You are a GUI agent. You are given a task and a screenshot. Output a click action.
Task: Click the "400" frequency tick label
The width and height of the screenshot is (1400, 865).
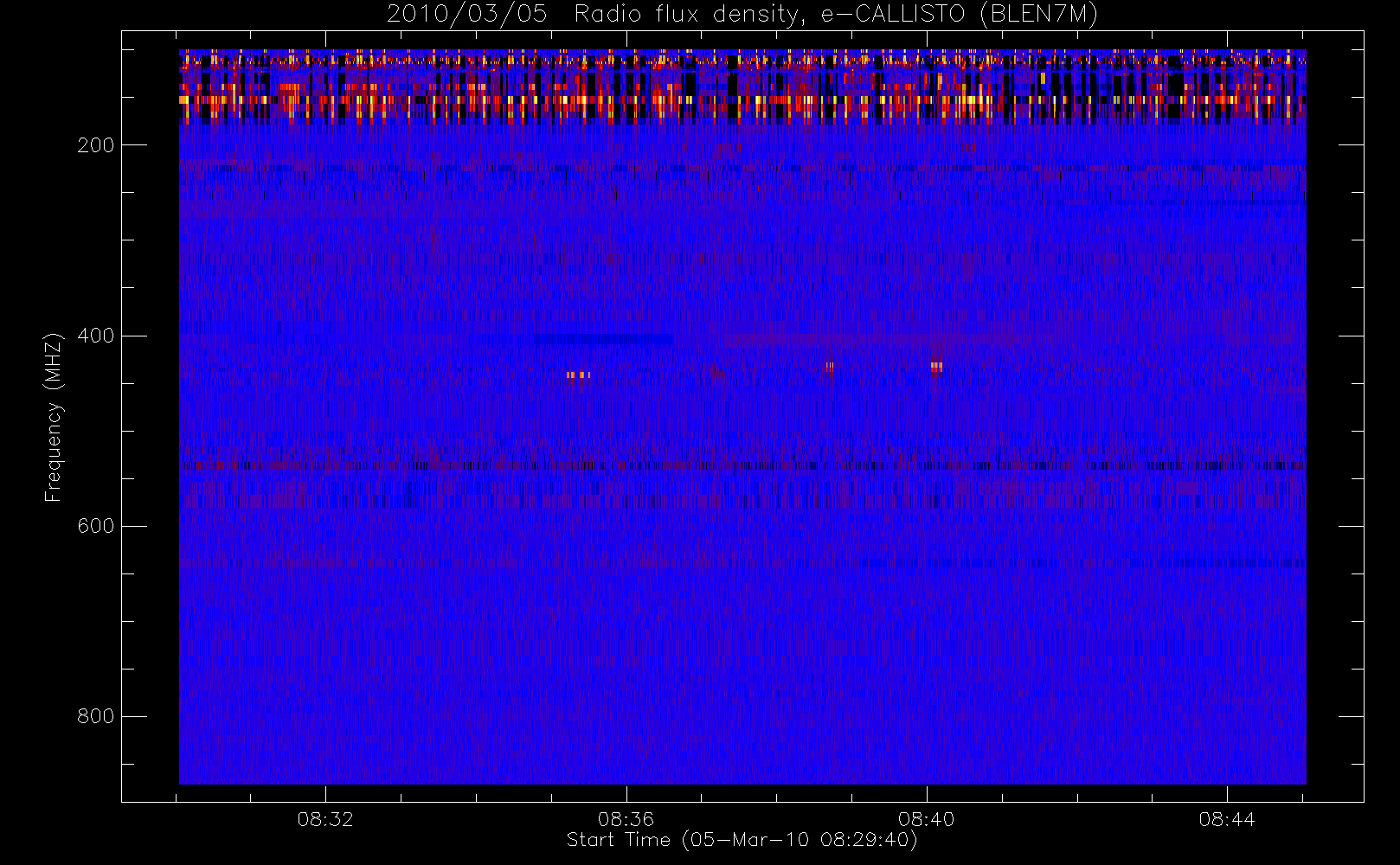[96, 336]
